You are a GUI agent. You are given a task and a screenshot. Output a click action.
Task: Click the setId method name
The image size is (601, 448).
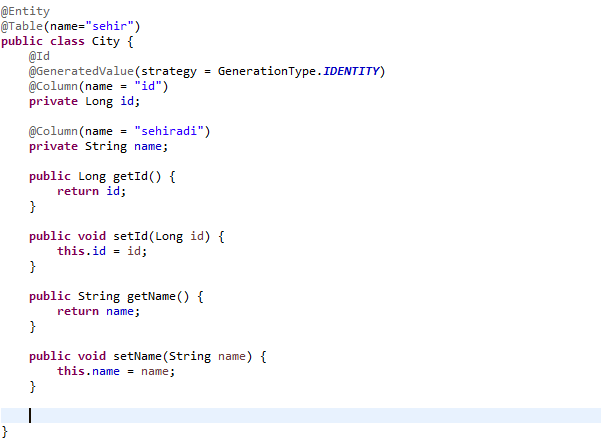pyautogui.click(x=134, y=236)
